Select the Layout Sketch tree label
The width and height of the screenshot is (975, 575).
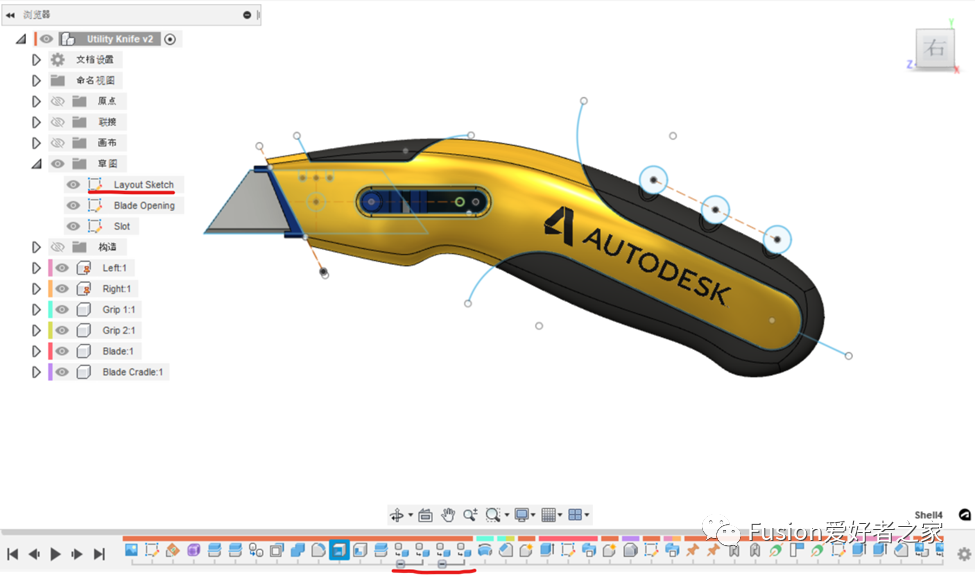tap(144, 185)
